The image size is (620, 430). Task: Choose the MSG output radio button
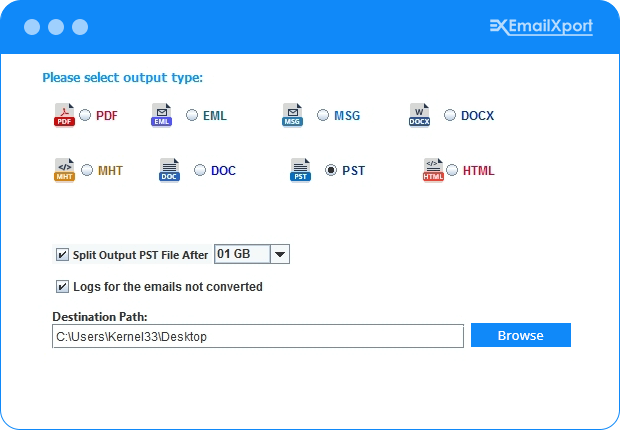(323, 115)
